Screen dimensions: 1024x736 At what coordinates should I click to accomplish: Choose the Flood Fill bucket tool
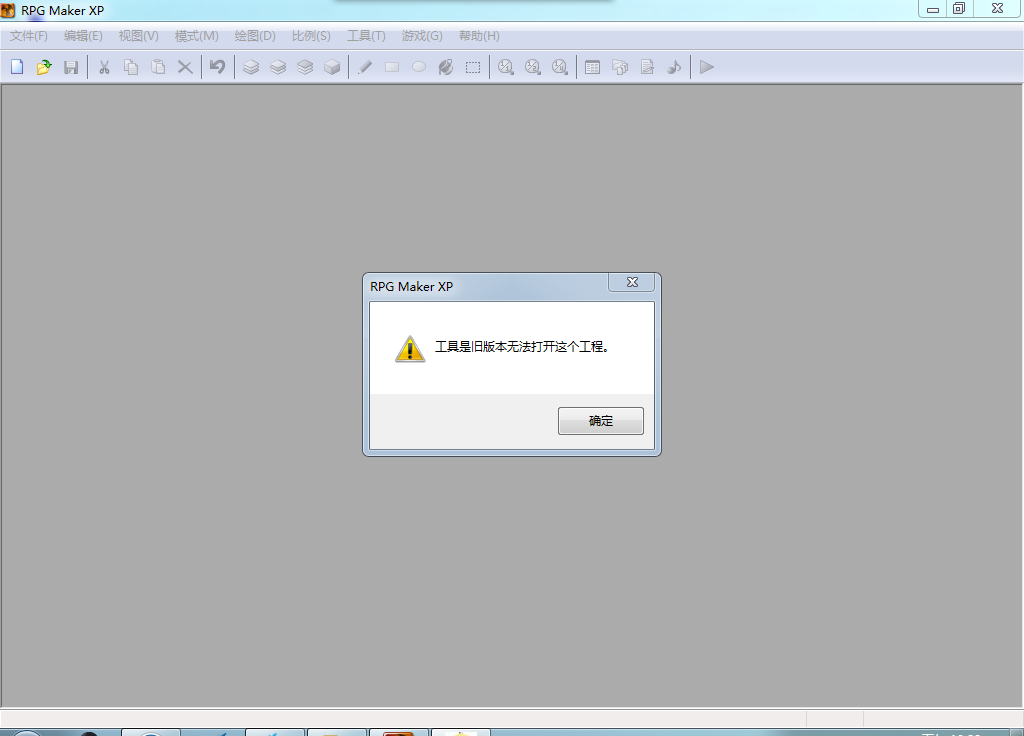446,67
